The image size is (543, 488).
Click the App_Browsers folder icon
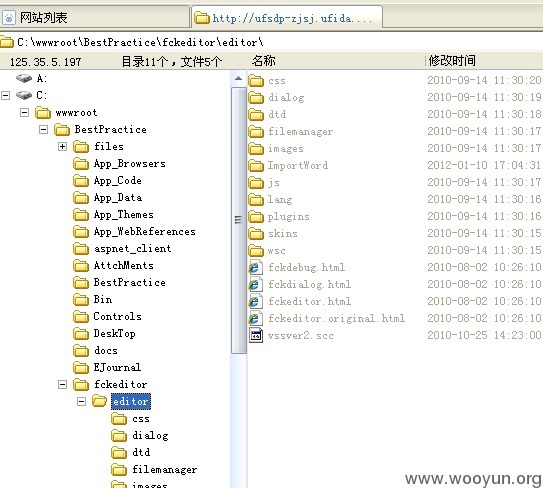point(81,163)
